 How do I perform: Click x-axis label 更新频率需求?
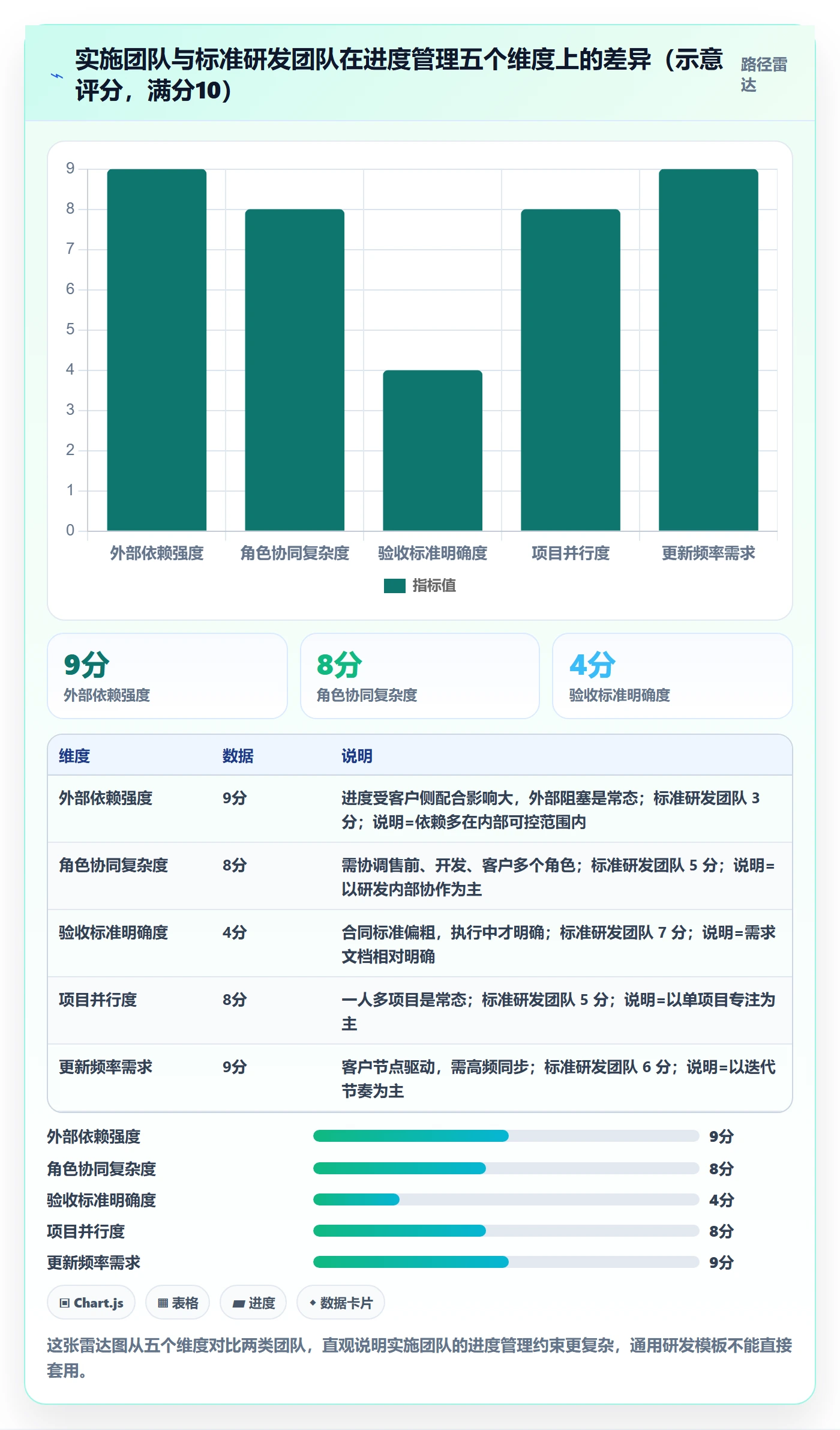pos(709,554)
